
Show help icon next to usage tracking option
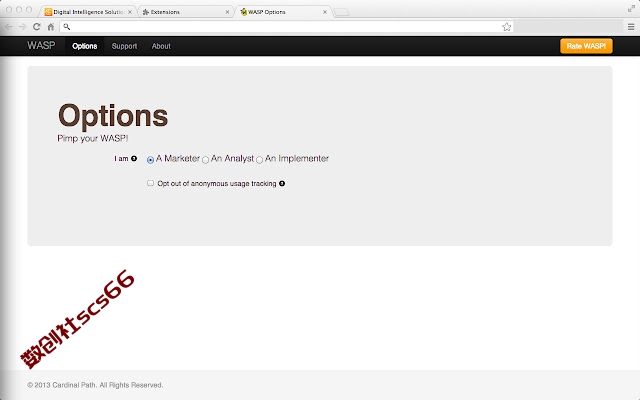pos(282,184)
